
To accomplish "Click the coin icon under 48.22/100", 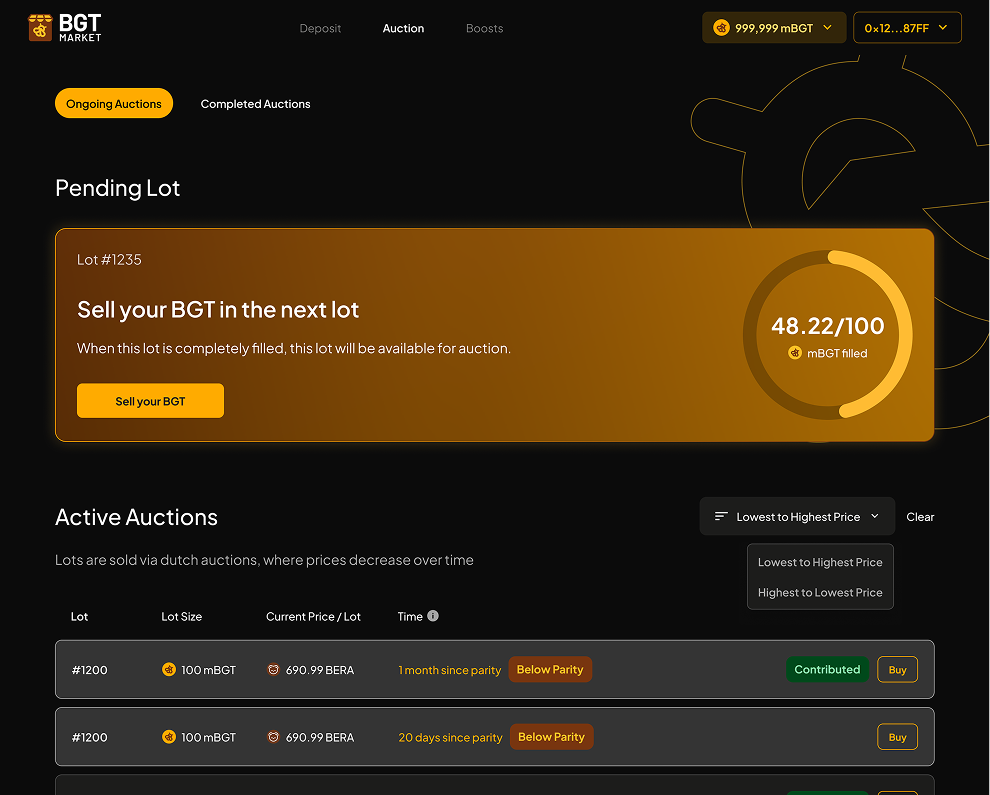I will pos(795,353).
